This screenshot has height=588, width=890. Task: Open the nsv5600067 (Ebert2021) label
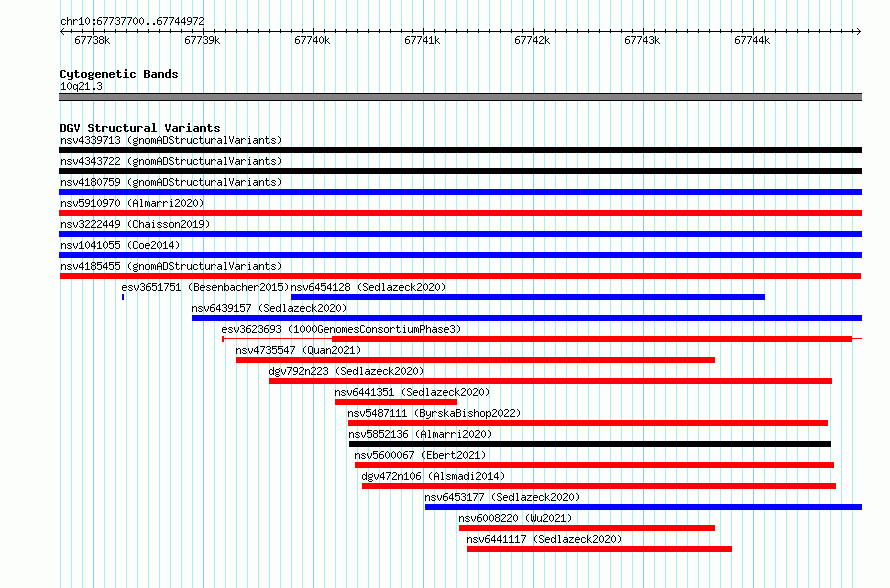pos(420,455)
